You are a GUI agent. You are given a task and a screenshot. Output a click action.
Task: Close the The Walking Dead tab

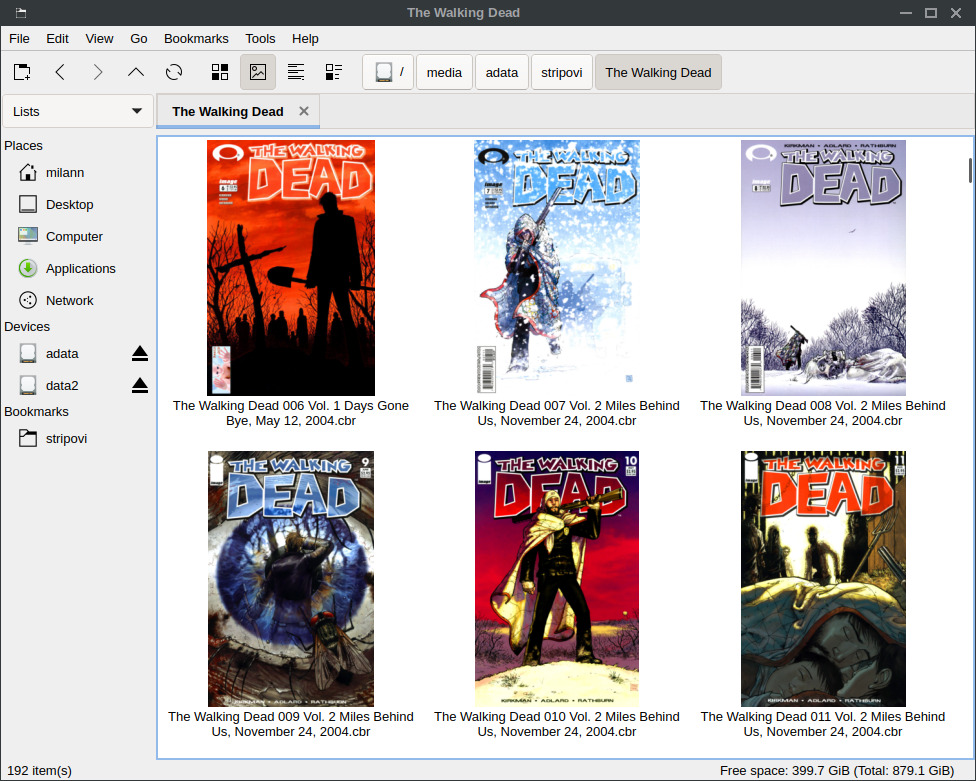[x=304, y=111]
